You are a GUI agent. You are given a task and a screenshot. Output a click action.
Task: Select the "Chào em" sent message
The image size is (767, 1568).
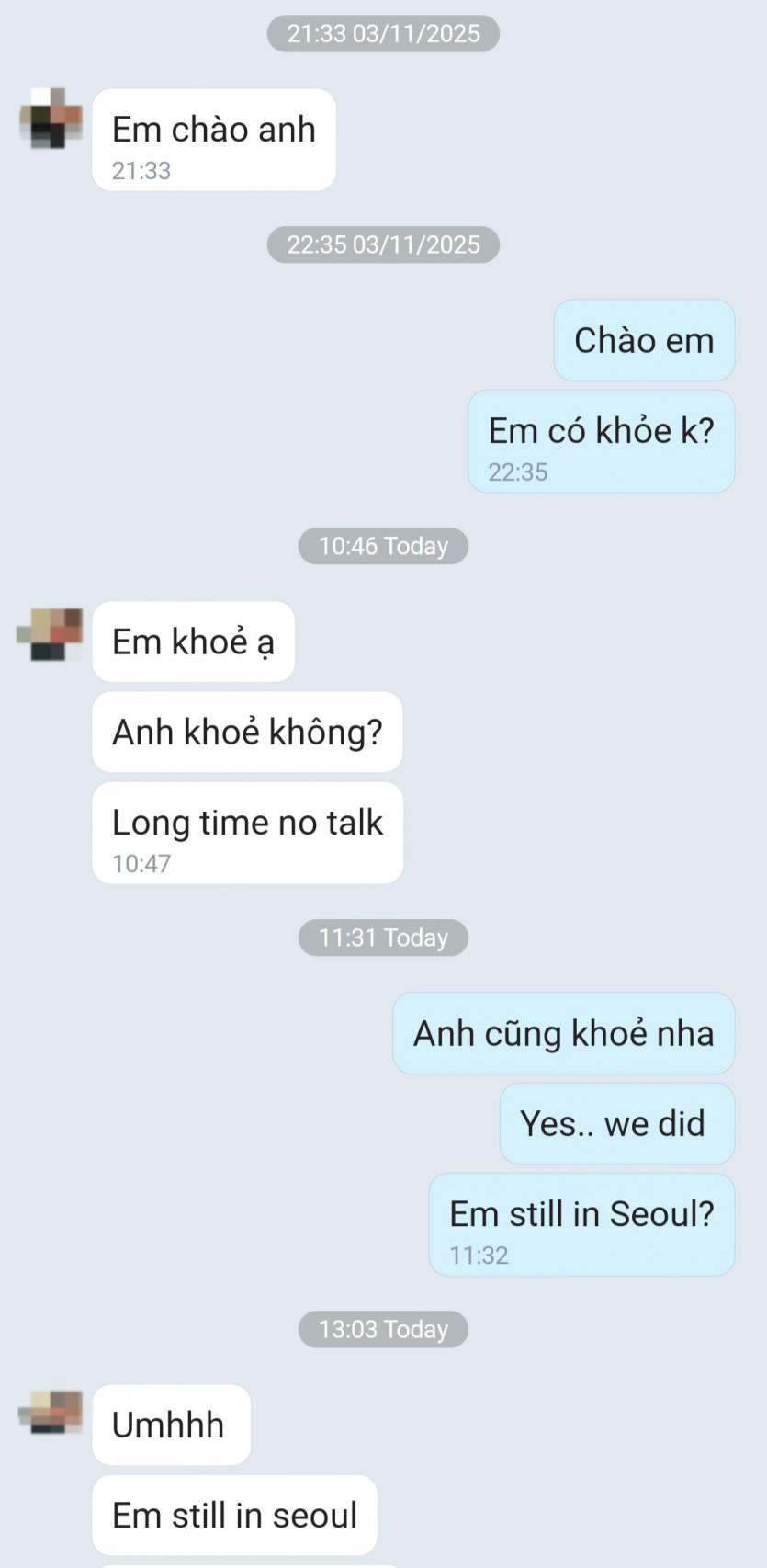coord(644,340)
